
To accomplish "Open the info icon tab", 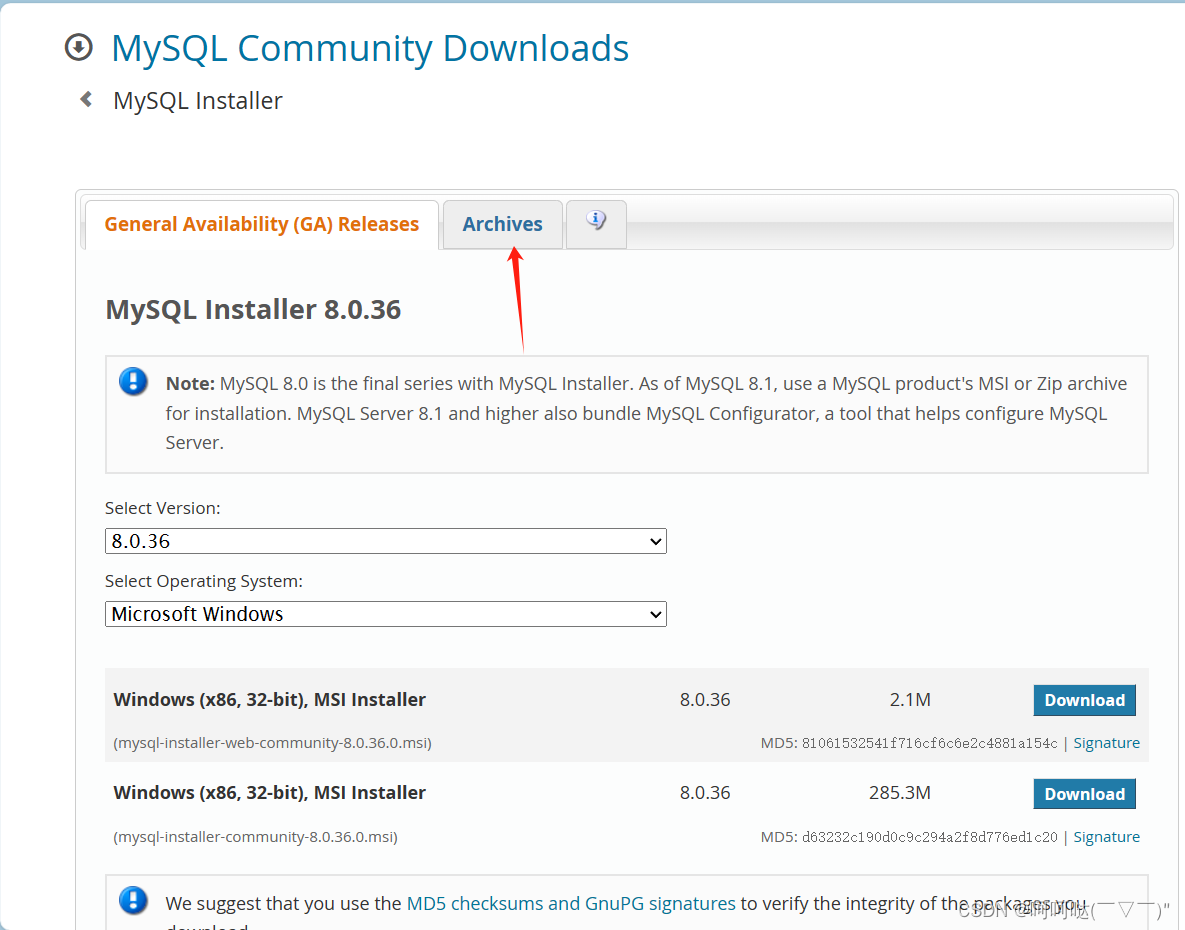I will [x=596, y=224].
